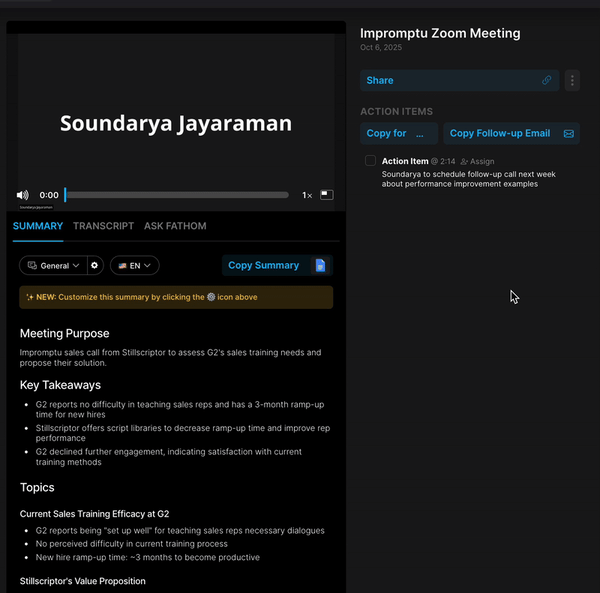The width and height of the screenshot is (600, 593).
Task: Click the link icon in the Share button
Action: [547, 80]
